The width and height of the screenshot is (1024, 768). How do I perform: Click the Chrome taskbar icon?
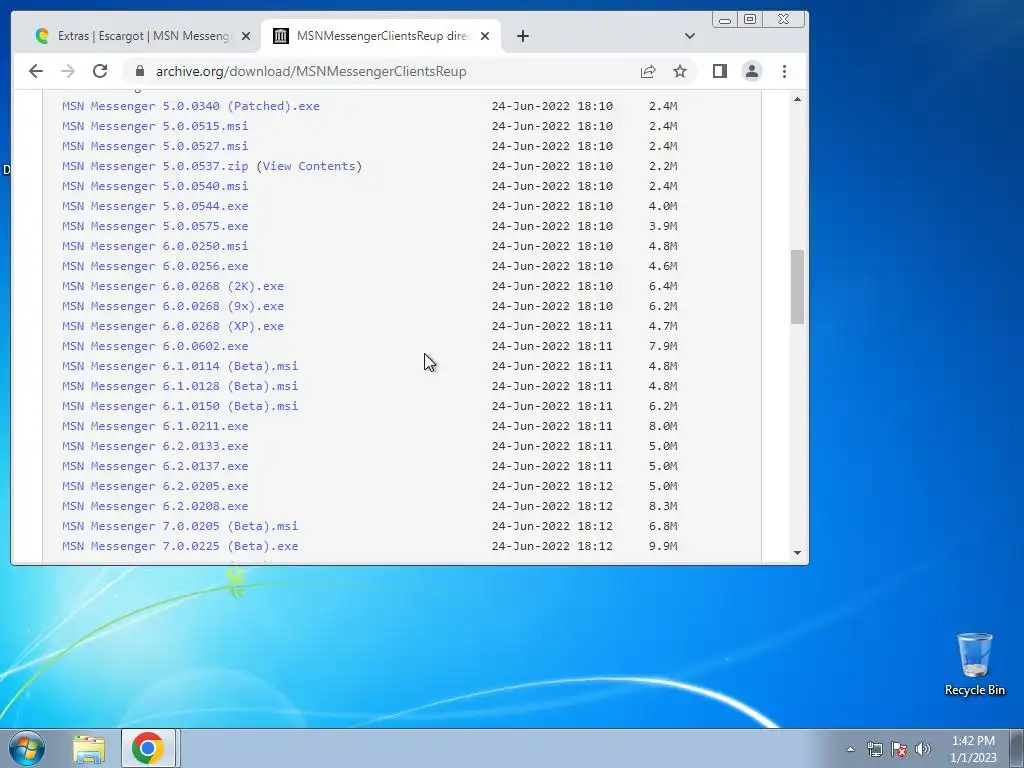point(148,748)
